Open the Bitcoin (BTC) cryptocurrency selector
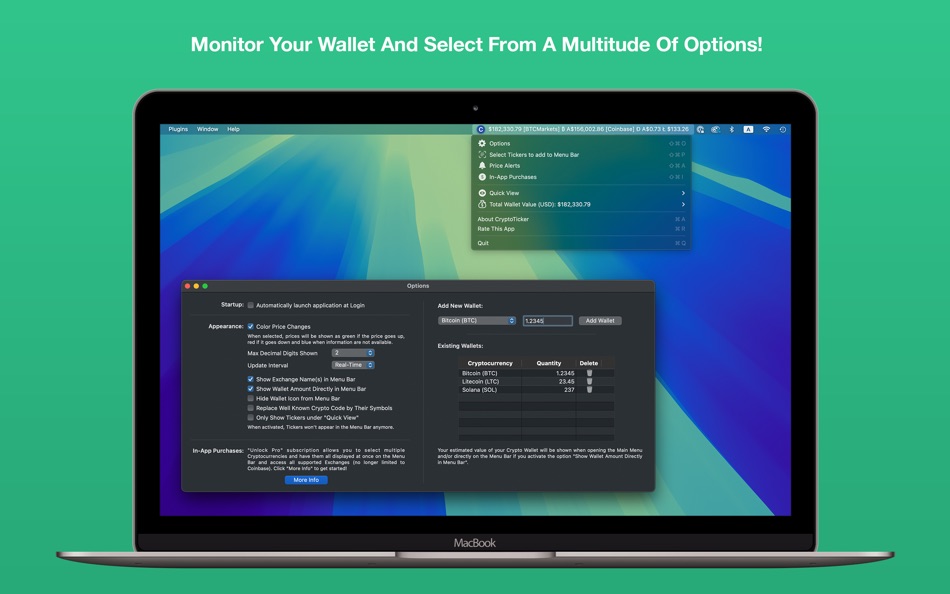Viewport: 950px width, 594px height. pos(477,321)
